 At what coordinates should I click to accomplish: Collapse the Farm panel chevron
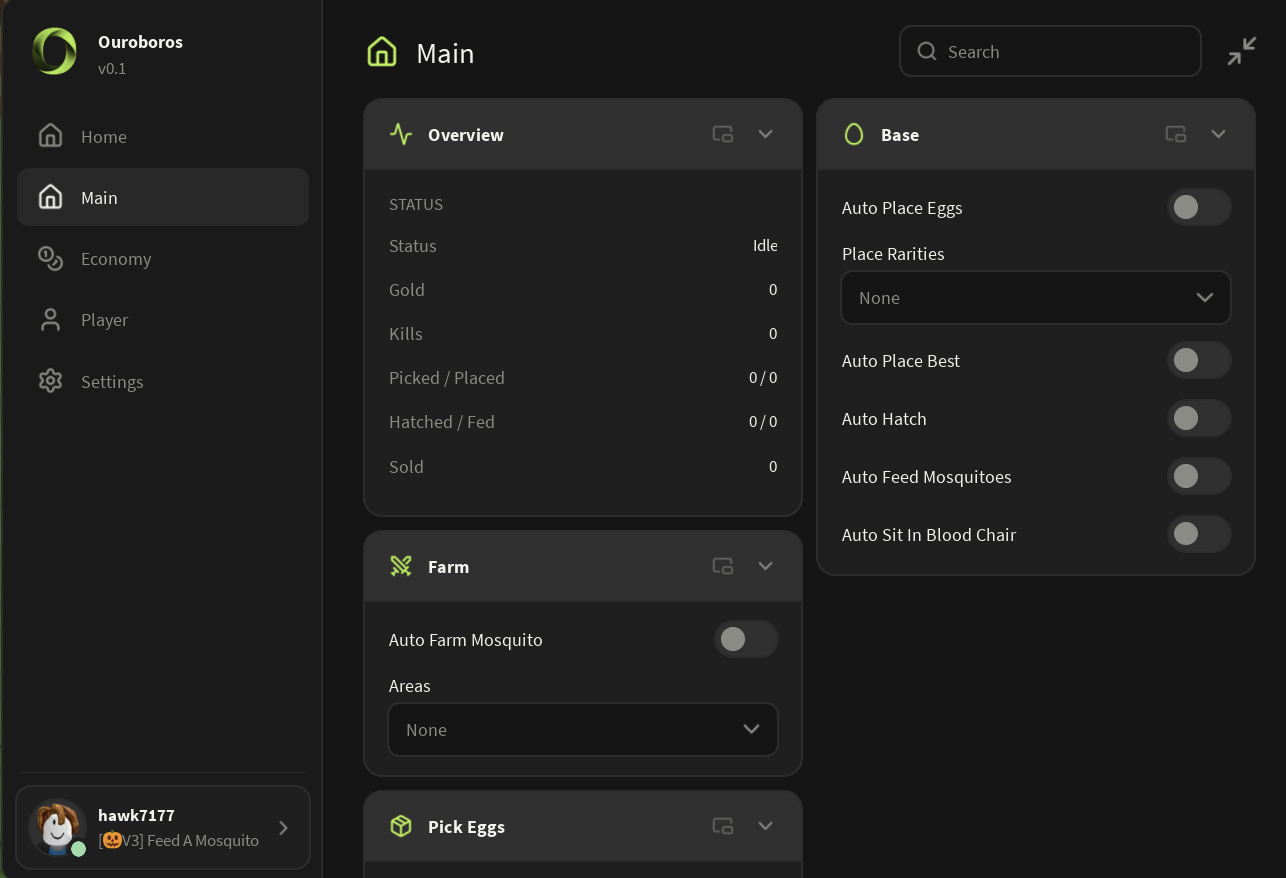click(765, 566)
